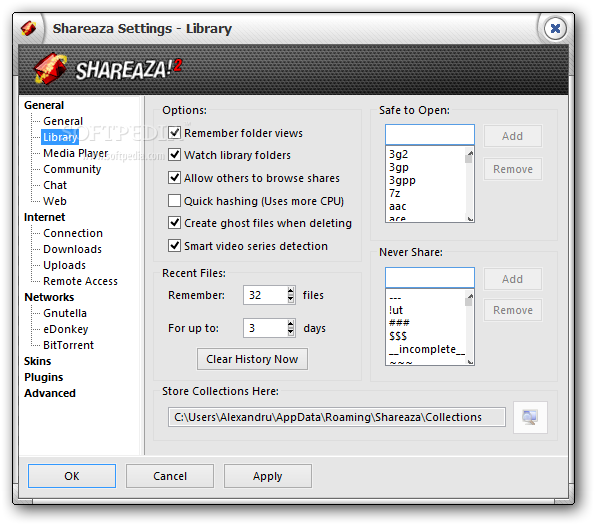This screenshot has height=525, width=595.
Task: Click down arrow in Safe to Open list
Action: coord(470,218)
